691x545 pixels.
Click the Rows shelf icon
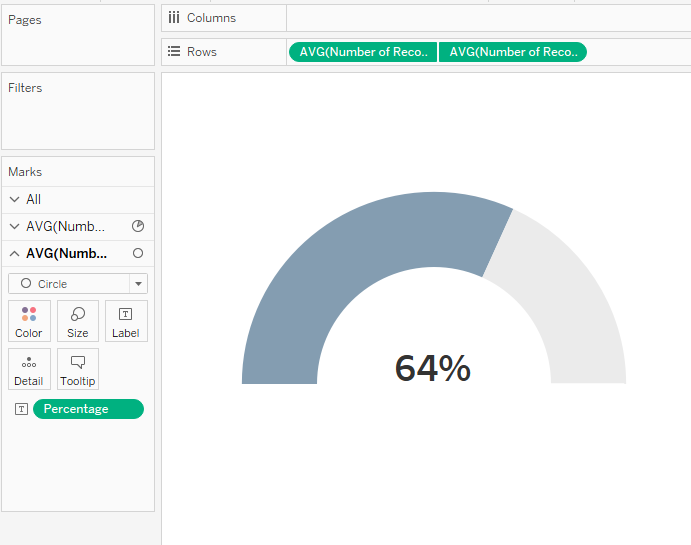174,52
